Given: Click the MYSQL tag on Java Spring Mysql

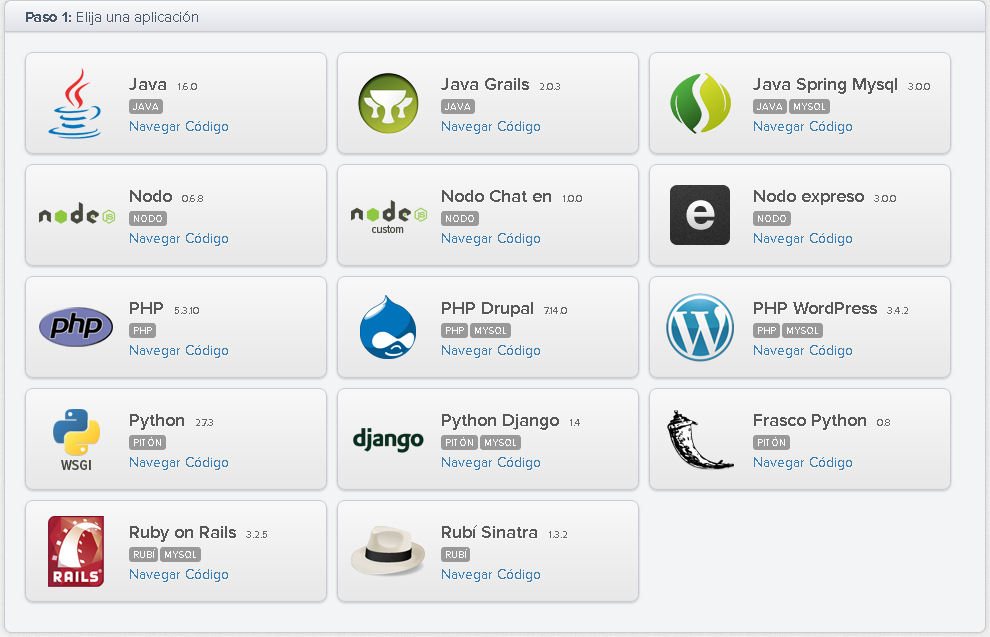Looking at the screenshot, I should click(x=809, y=107).
